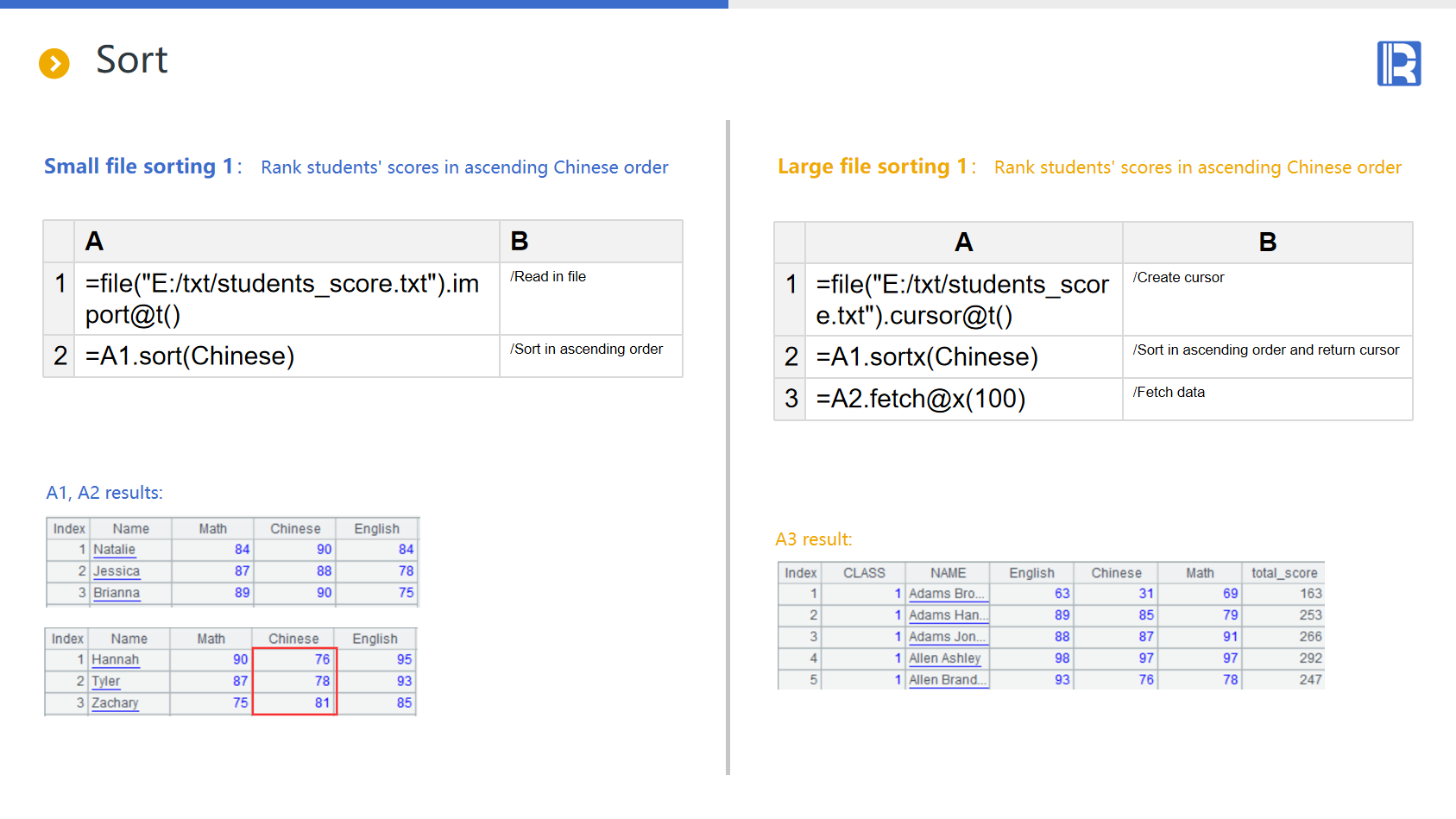Select the /Fetch data comment cell
This screenshot has height=819, width=1456.
[1266, 400]
